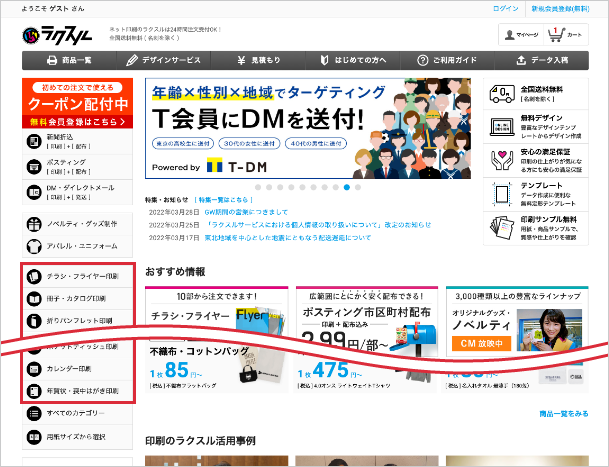Screen dimensions: 609x467
Task: Click the Raksul logo
Action: pos(57,35)
